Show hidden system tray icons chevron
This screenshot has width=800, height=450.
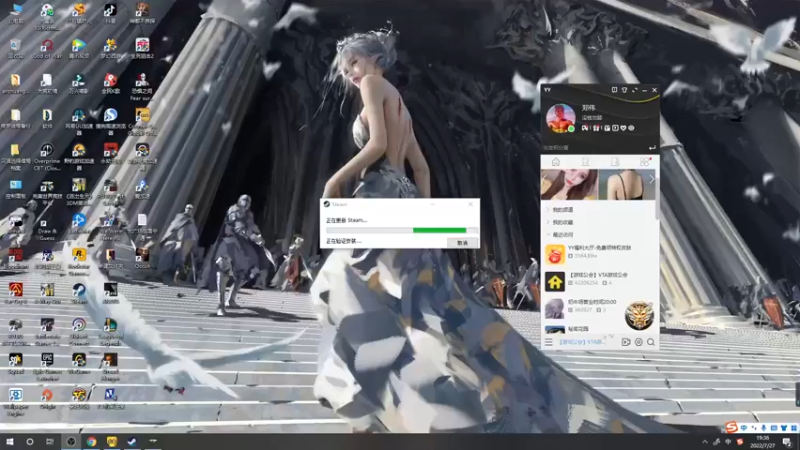point(705,442)
